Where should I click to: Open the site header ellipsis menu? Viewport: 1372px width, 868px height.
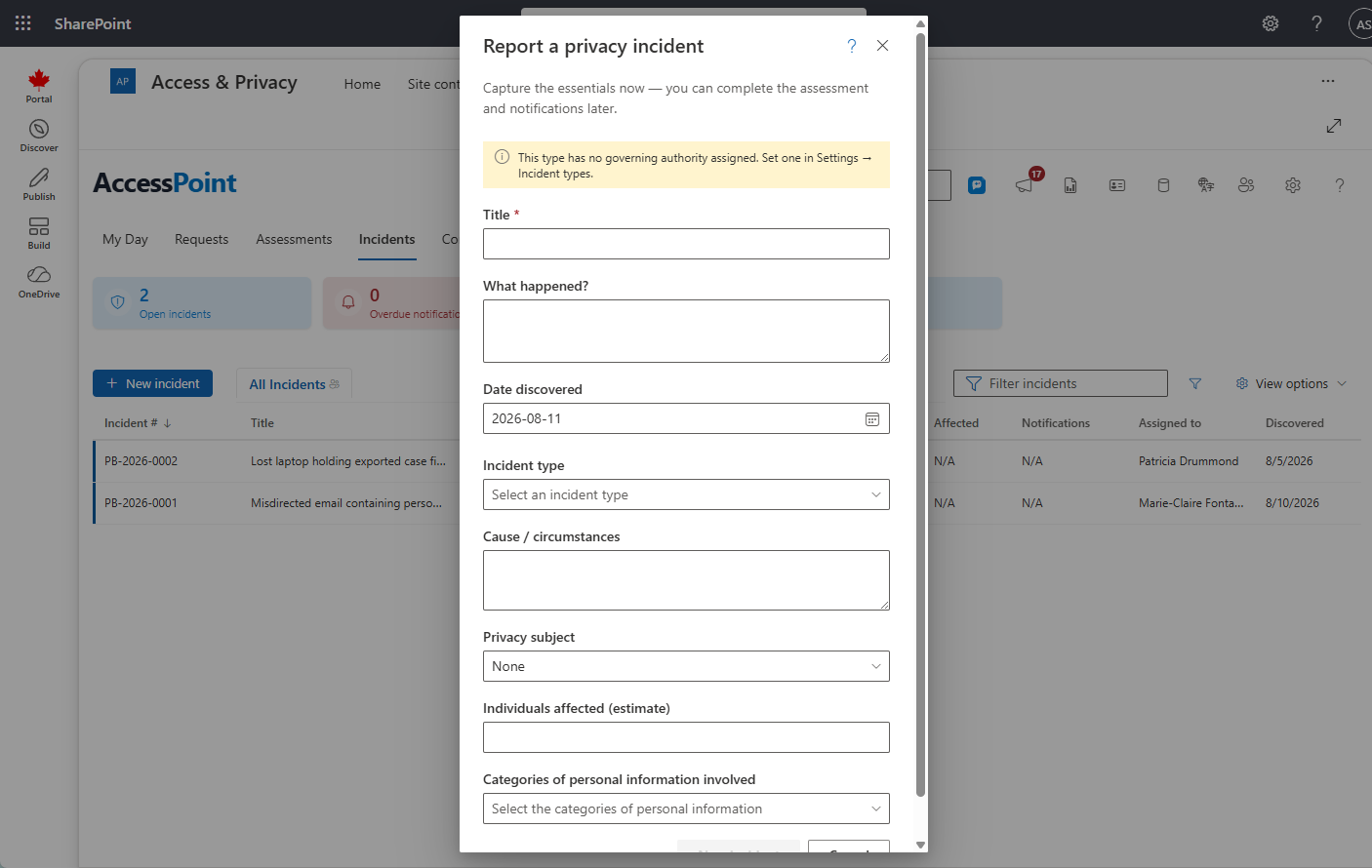[1328, 81]
